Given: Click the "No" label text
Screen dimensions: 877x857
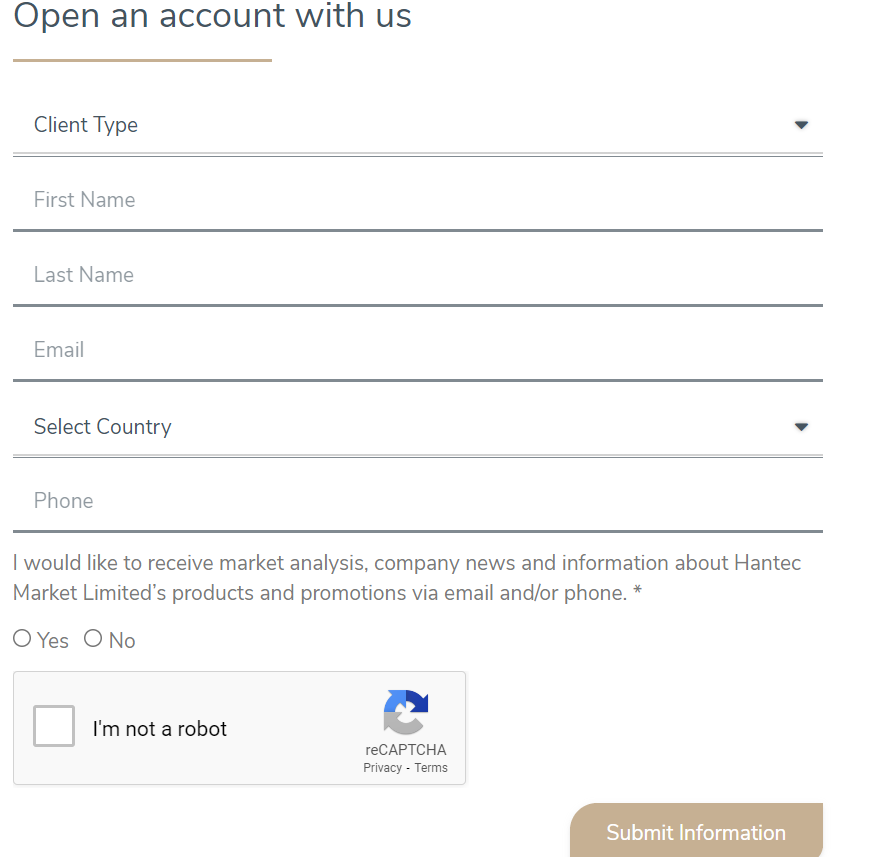Looking at the screenshot, I should pyautogui.click(x=122, y=641).
